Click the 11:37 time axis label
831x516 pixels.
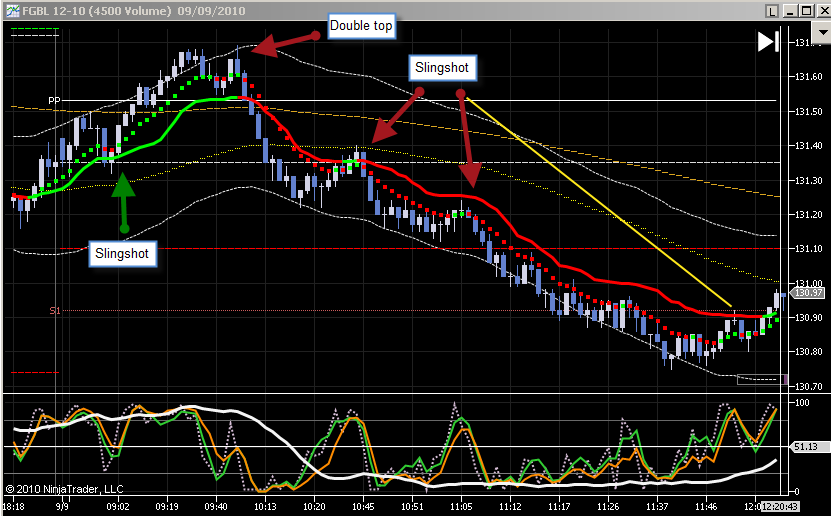(x=657, y=506)
